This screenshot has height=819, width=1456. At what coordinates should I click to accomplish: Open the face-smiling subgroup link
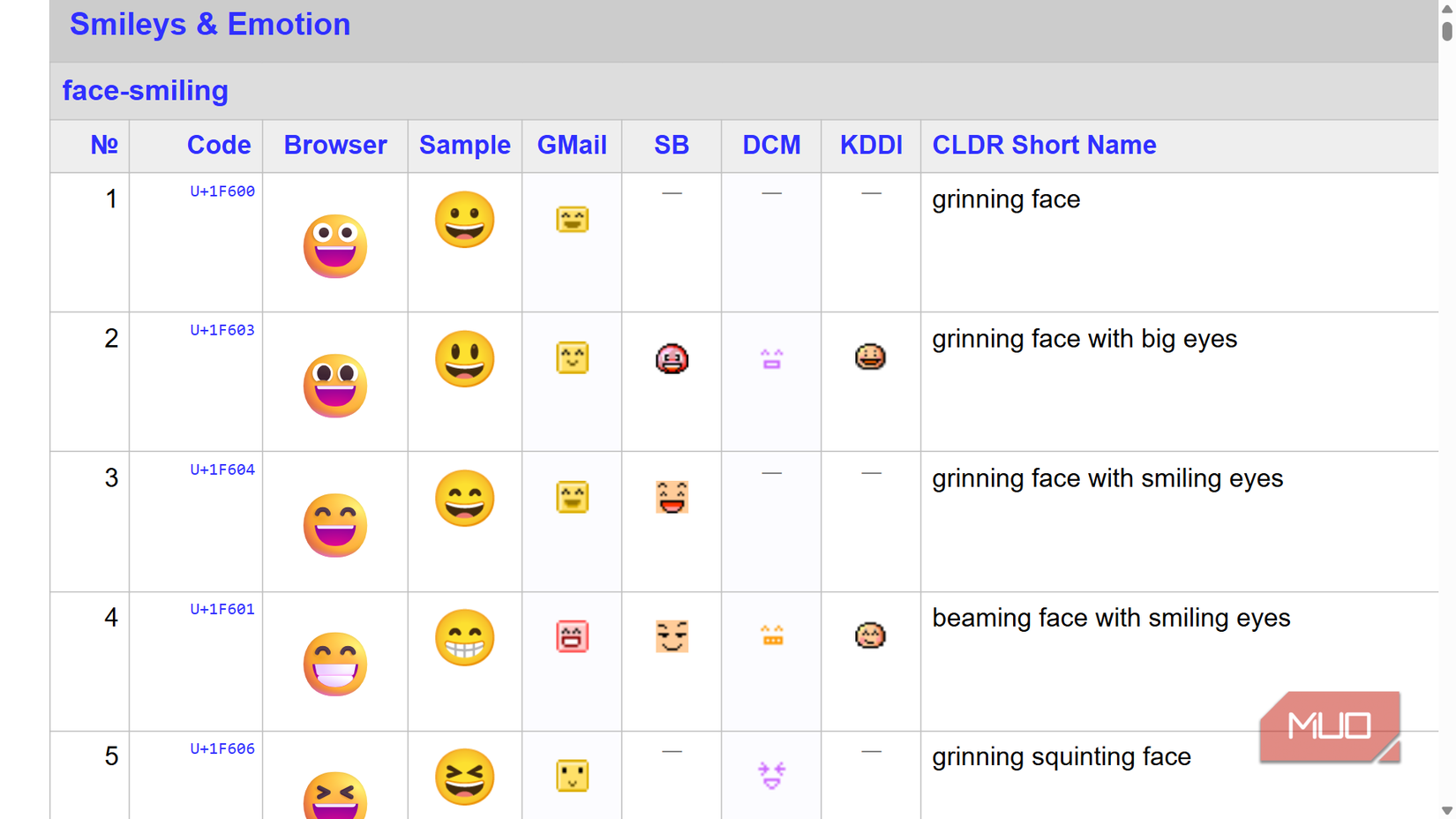(146, 90)
